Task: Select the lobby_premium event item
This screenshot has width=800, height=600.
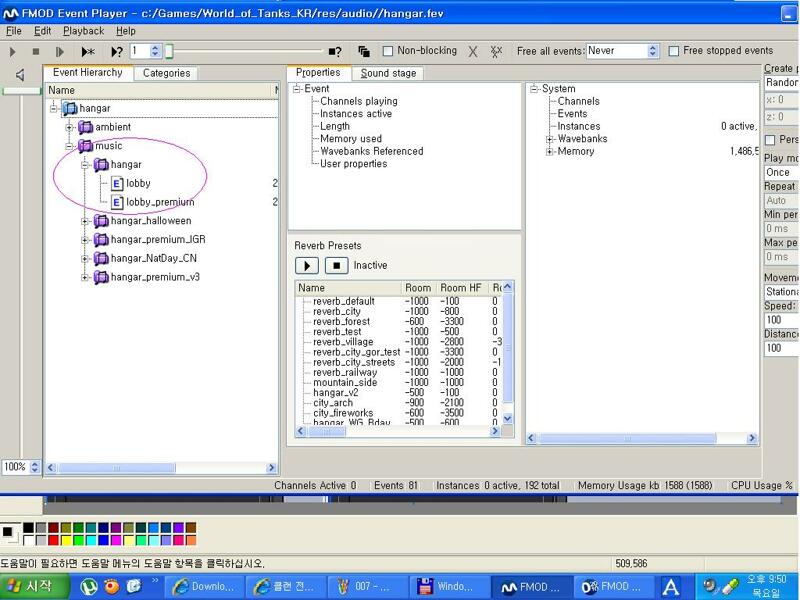Action: pos(152,202)
